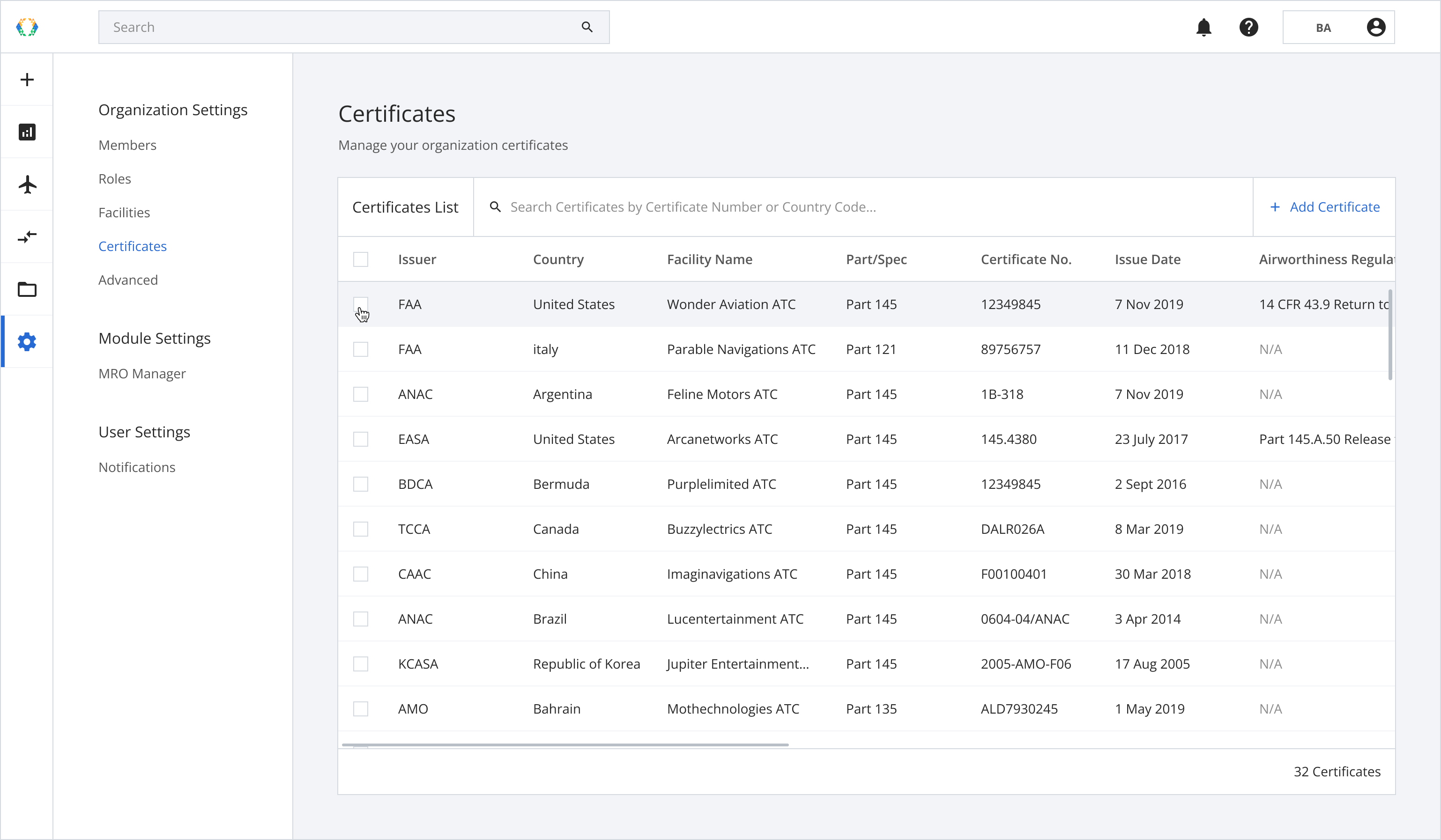This screenshot has height=840, width=1441.
Task: Click certificate number DALR026A
Action: click(x=1012, y=529)
